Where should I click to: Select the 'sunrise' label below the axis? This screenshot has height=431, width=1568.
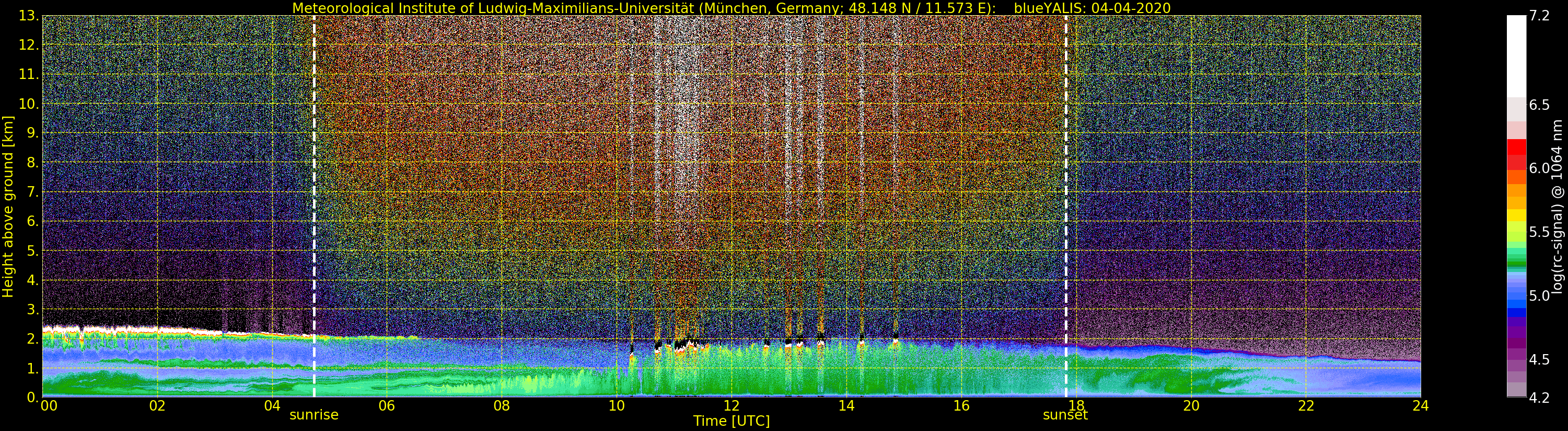[x=313, y=415]
